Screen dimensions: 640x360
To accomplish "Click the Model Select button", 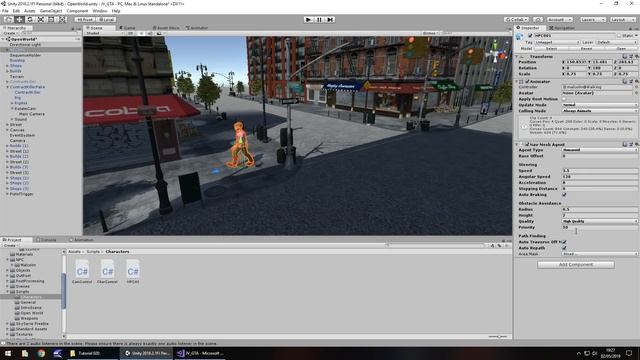I will click(x=551, y=48).
